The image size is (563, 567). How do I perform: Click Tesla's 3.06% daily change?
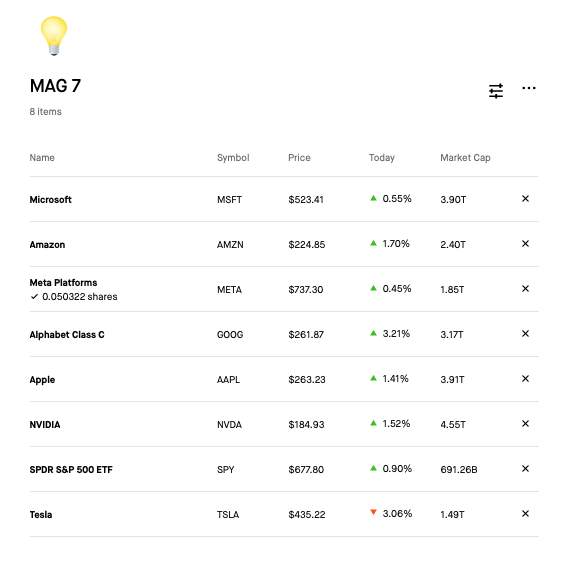[391, 513]
